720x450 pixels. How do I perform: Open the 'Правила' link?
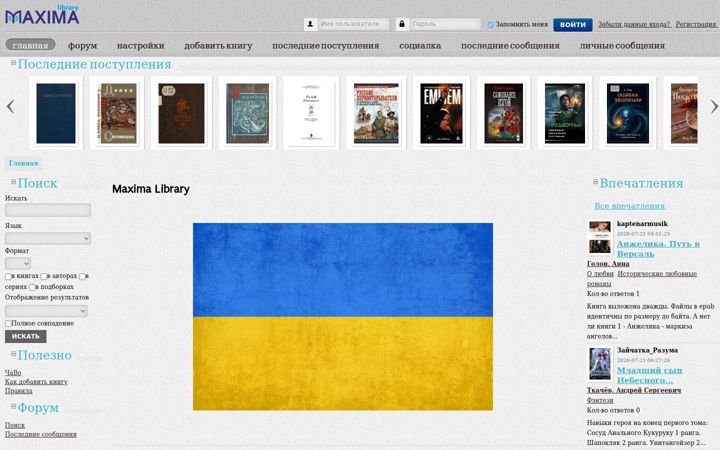tap(18, 391)
